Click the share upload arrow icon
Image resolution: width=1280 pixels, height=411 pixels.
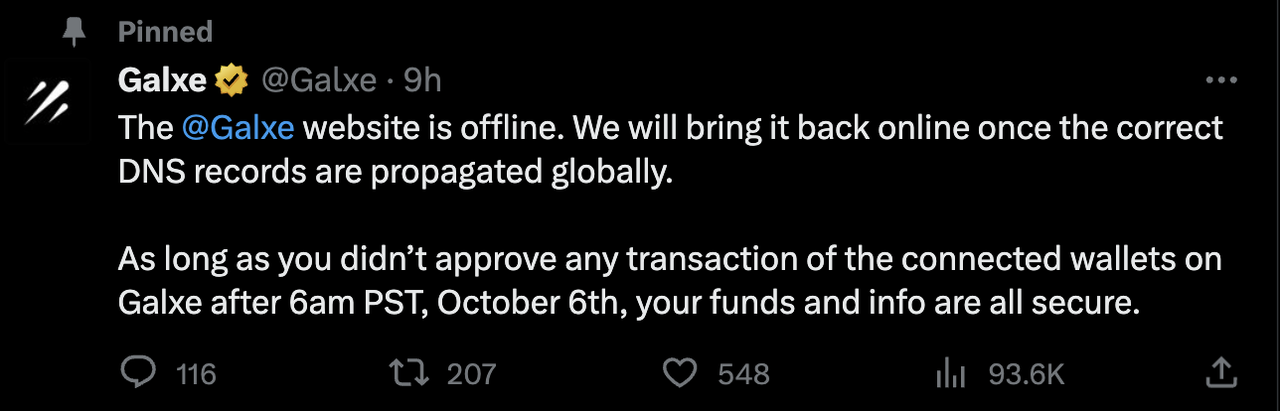click(x=1220, y=373)
